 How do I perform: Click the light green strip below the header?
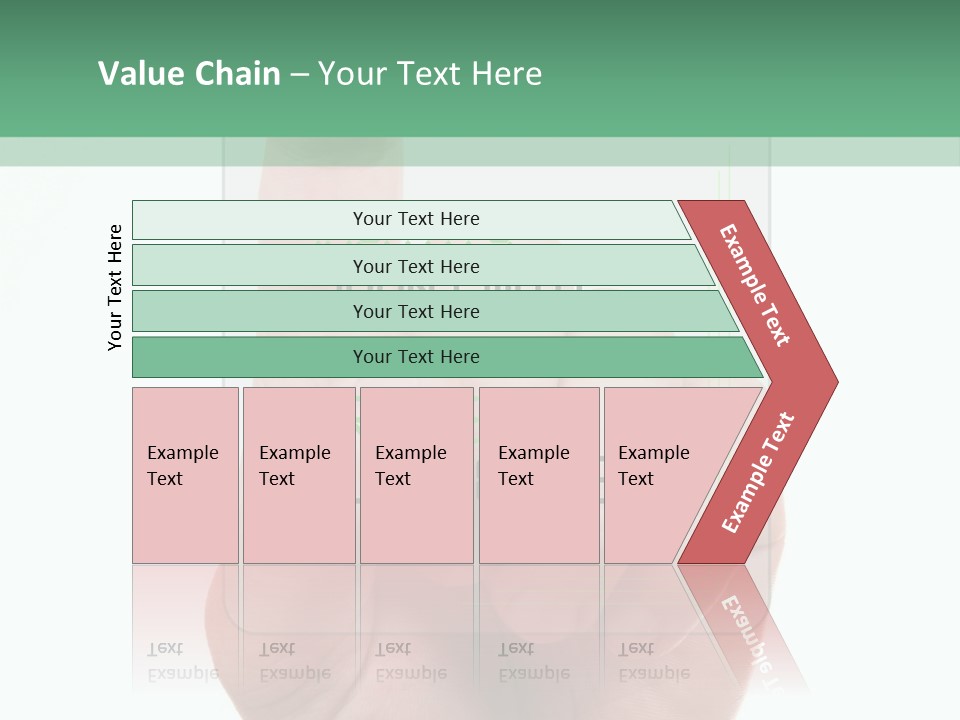coord(480,152)
